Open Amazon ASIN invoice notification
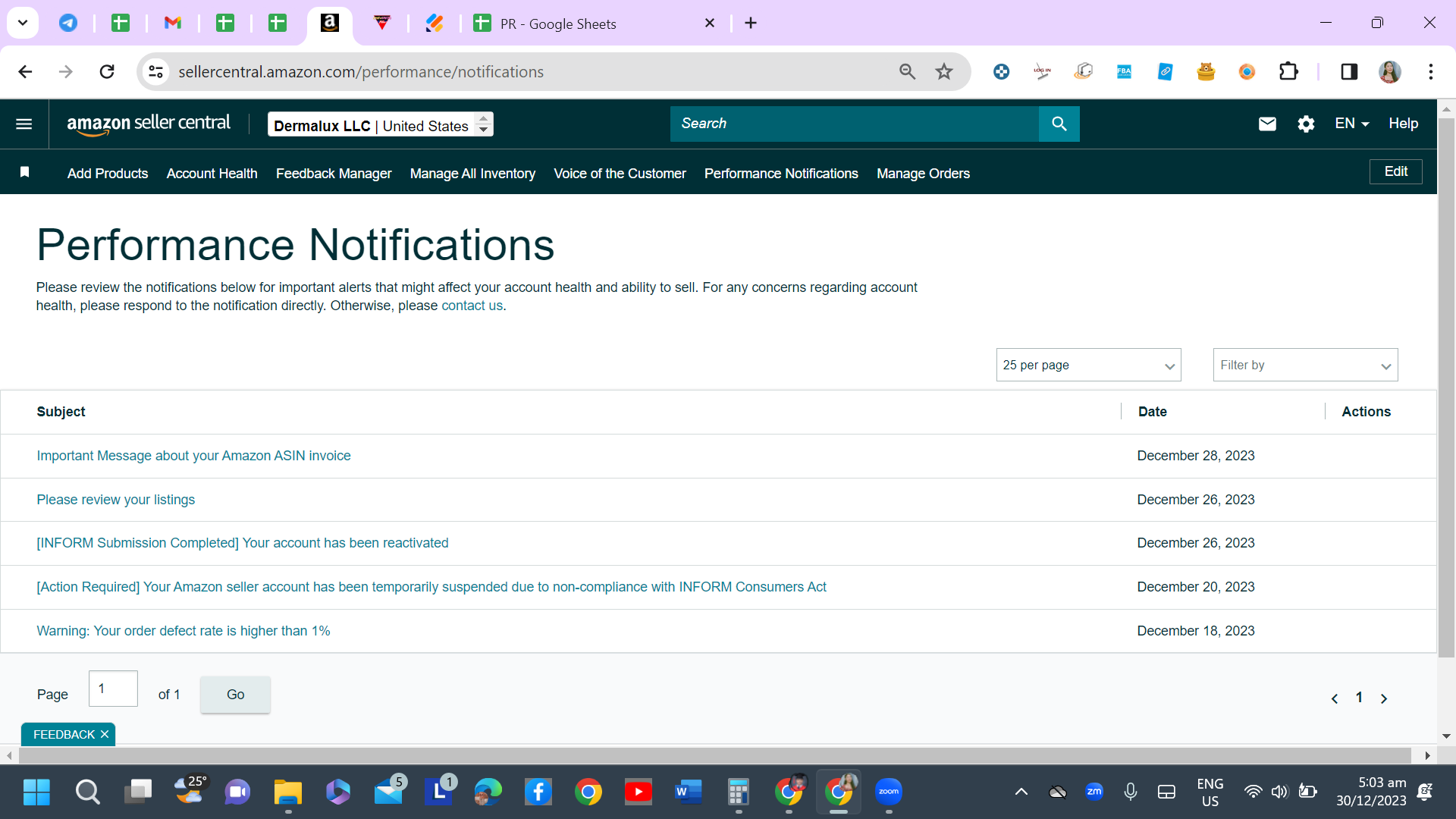 [x=193, y=456]
